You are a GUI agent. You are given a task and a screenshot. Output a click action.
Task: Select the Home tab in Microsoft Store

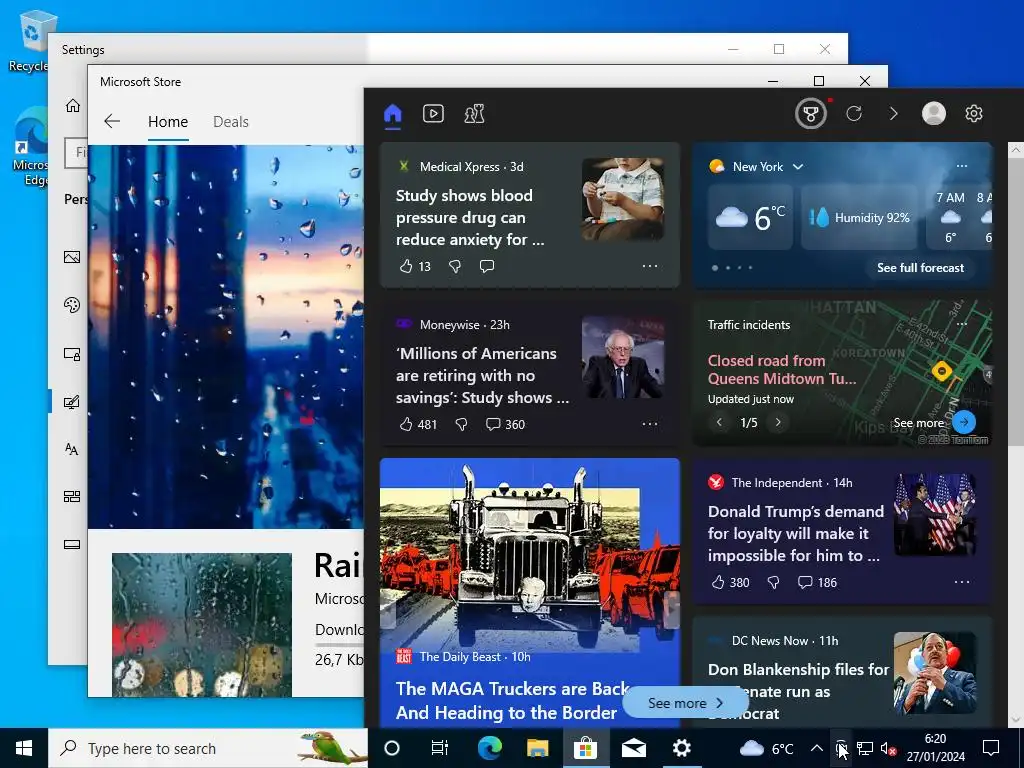pos(168,122)
